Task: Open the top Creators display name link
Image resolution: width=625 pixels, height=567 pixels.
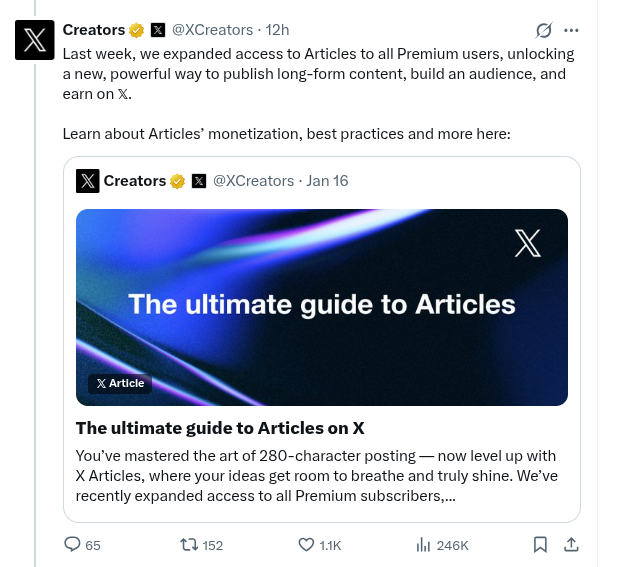Action: 94,30
